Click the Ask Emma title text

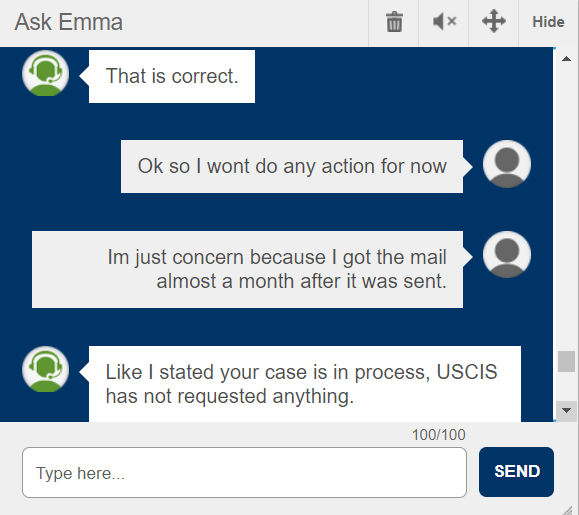click(x=68, y=22)
